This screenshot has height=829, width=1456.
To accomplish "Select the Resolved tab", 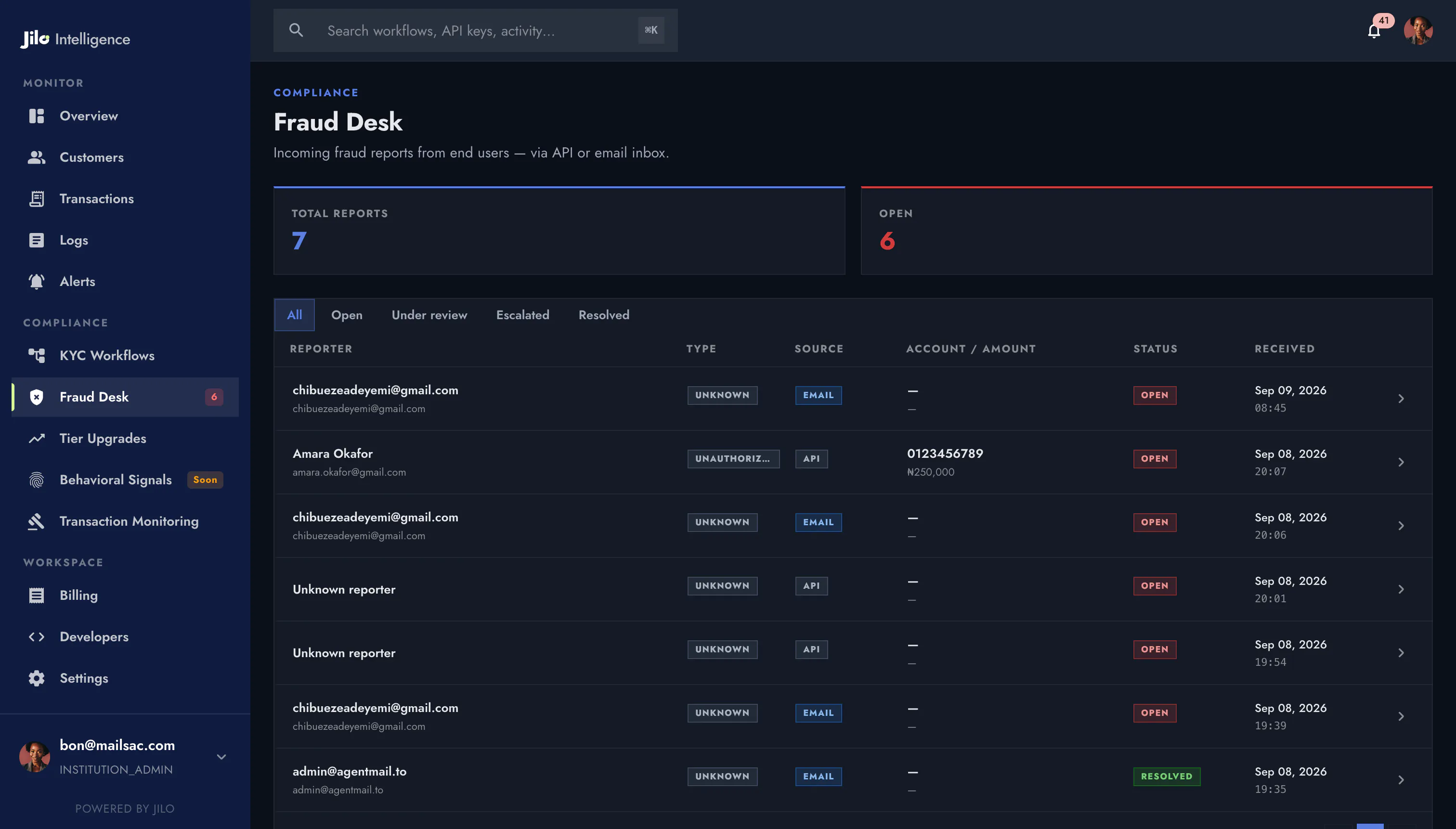I will (604, 315).
